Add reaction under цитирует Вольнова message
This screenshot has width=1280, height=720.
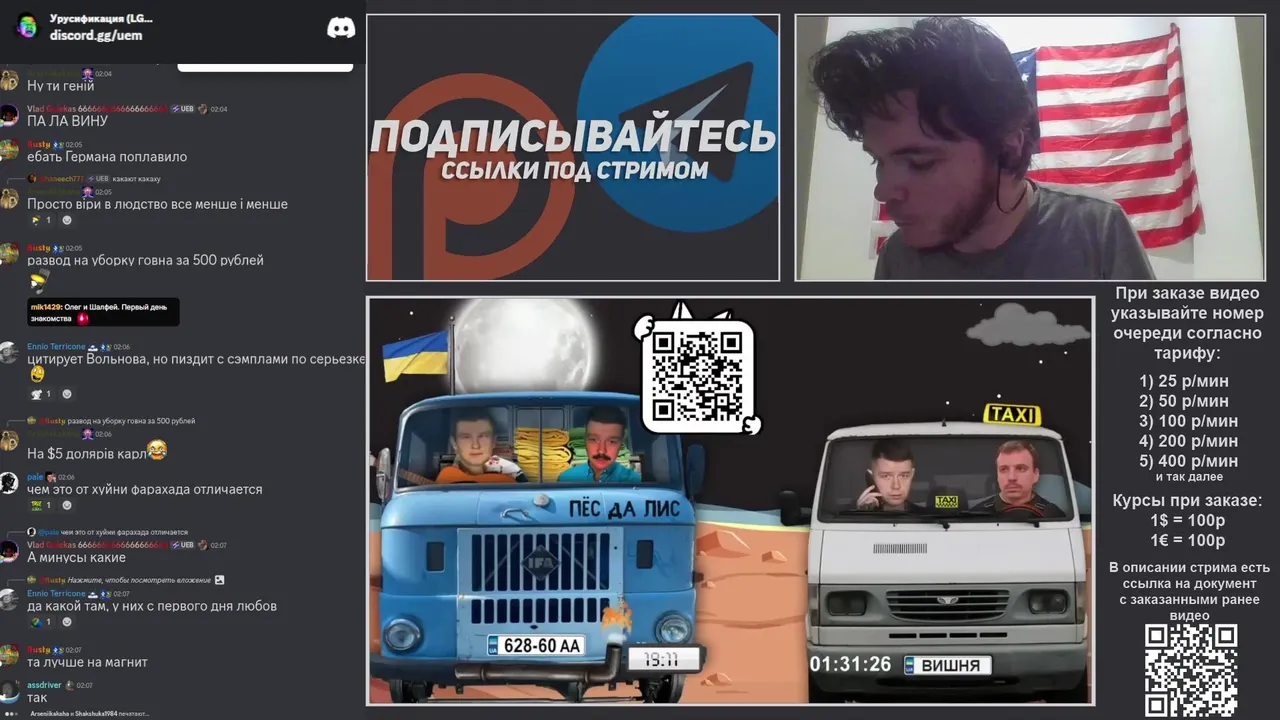[67, 394]
